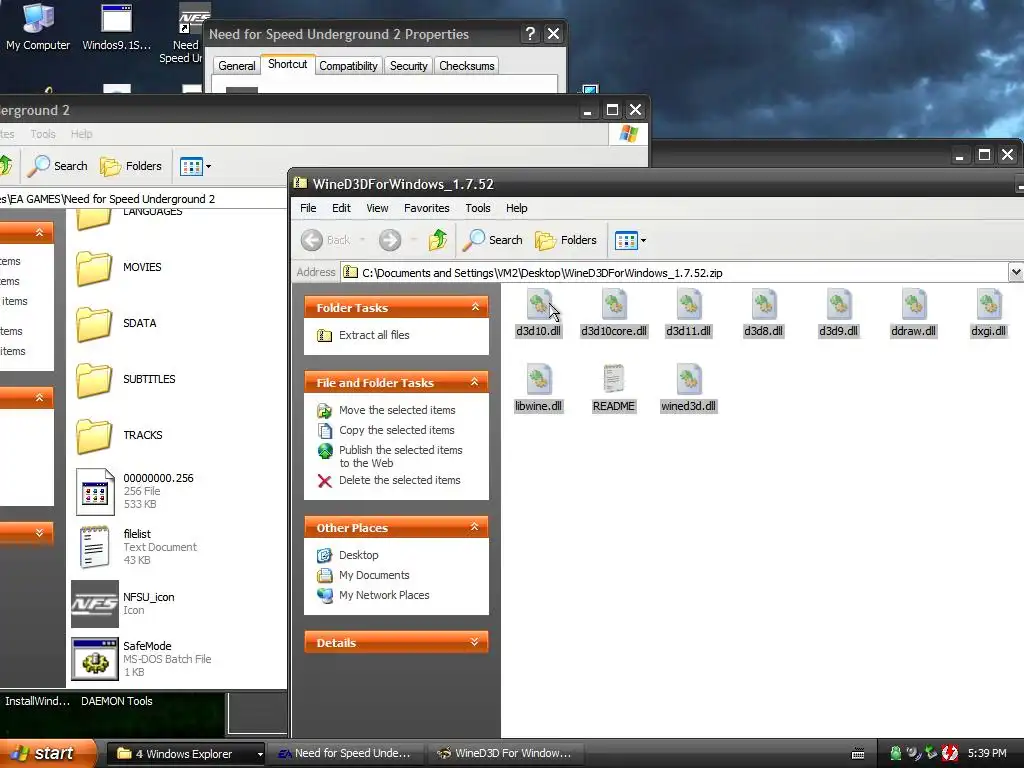
Task: Open Favorites menu in WineD3D window
Action: click(x=426, y=208)
